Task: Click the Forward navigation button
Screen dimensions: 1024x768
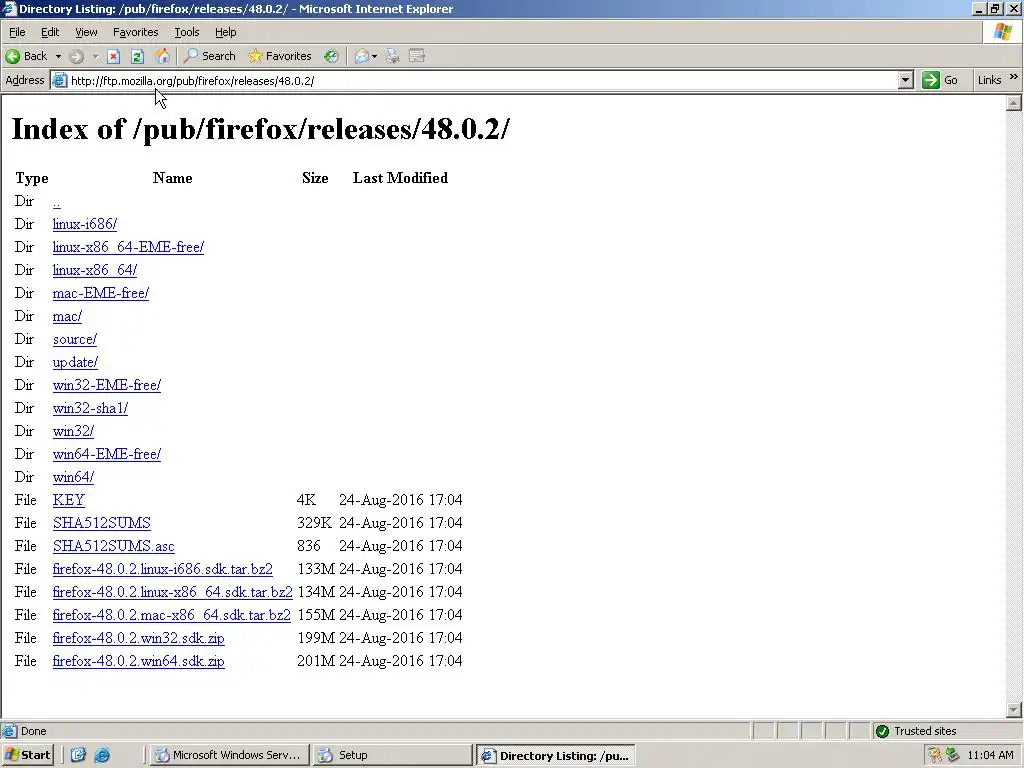Action: pyautogui.click(x=76, y=56)
